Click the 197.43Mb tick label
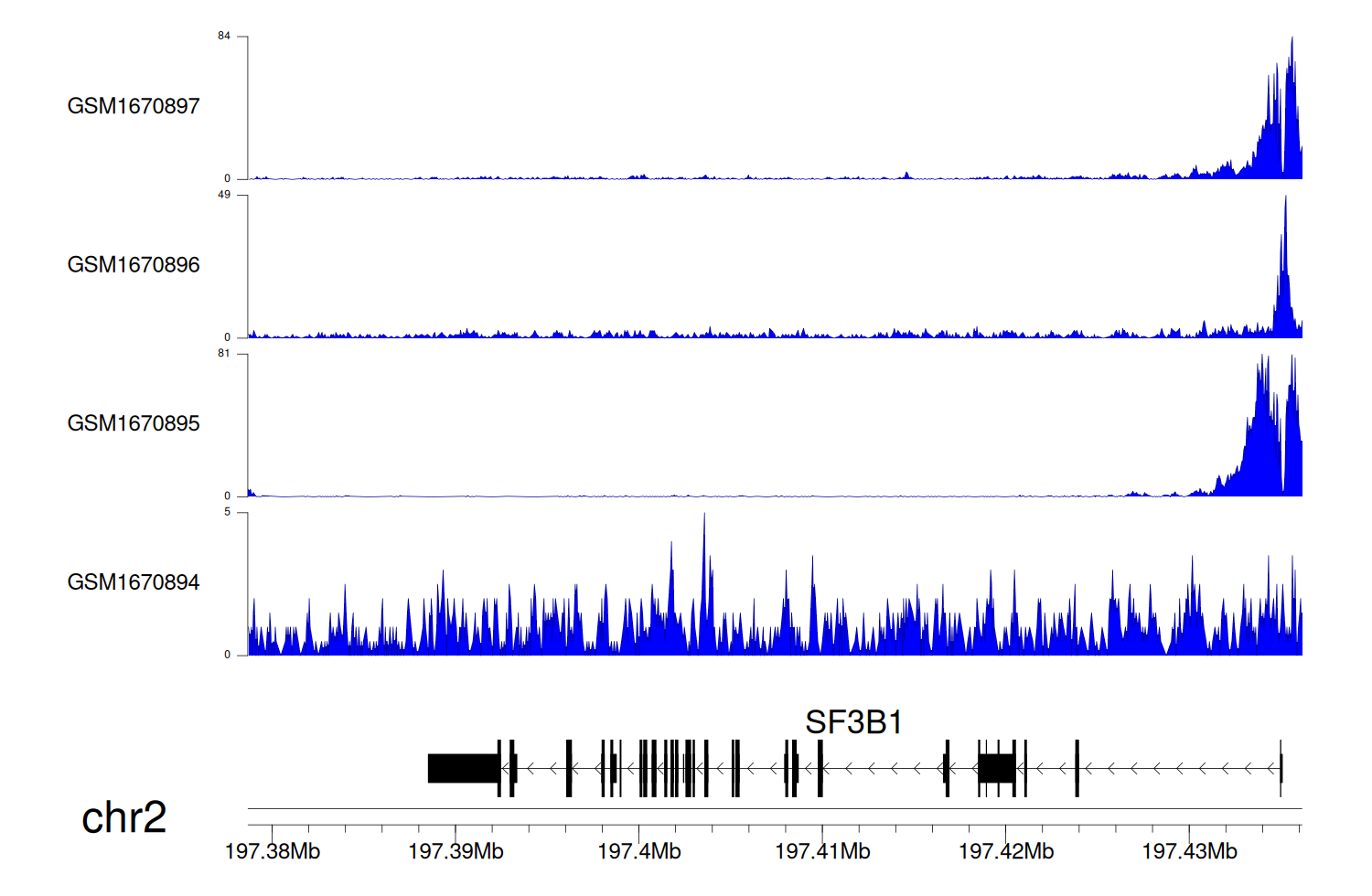The height and width of the screenshot is (896, 1372). coord(1189,852)
